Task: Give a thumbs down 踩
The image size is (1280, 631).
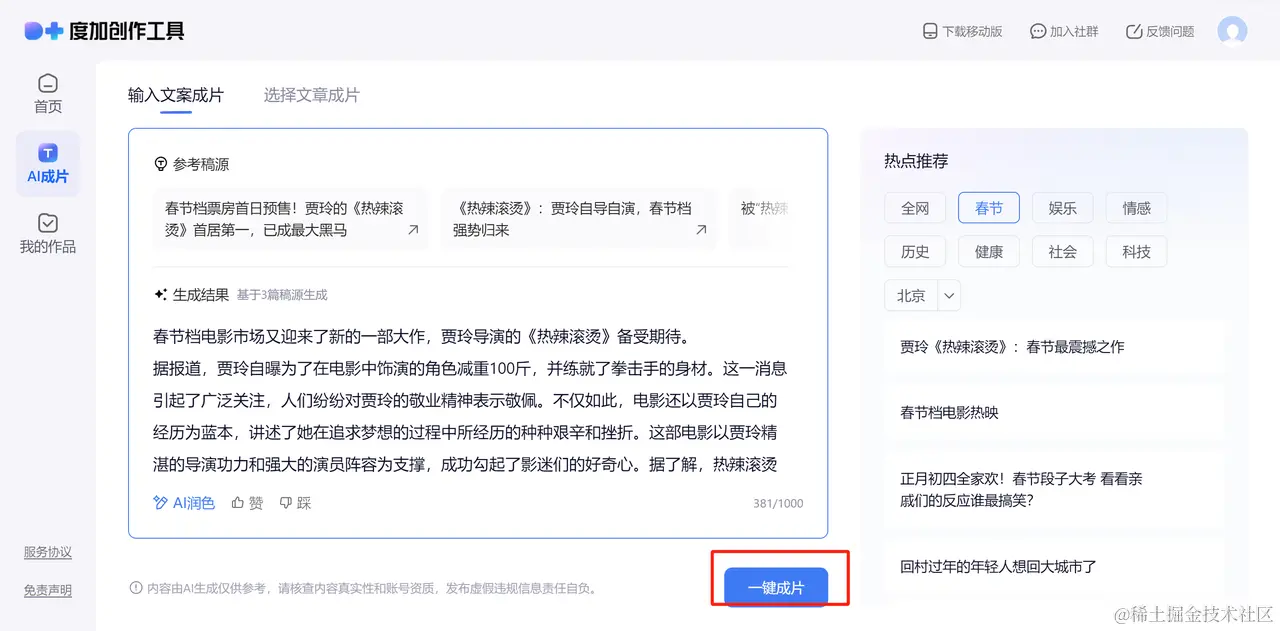Action: pos(295,503)
